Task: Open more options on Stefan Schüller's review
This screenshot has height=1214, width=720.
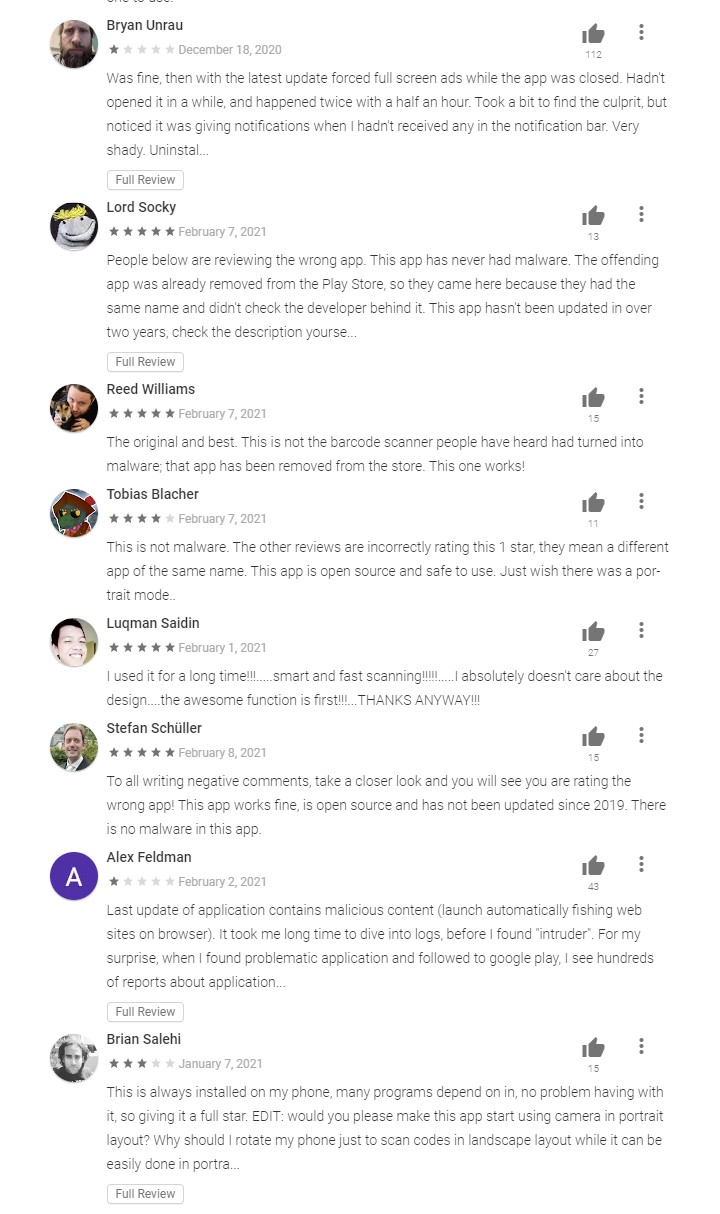Action: [x=641, y=736]
